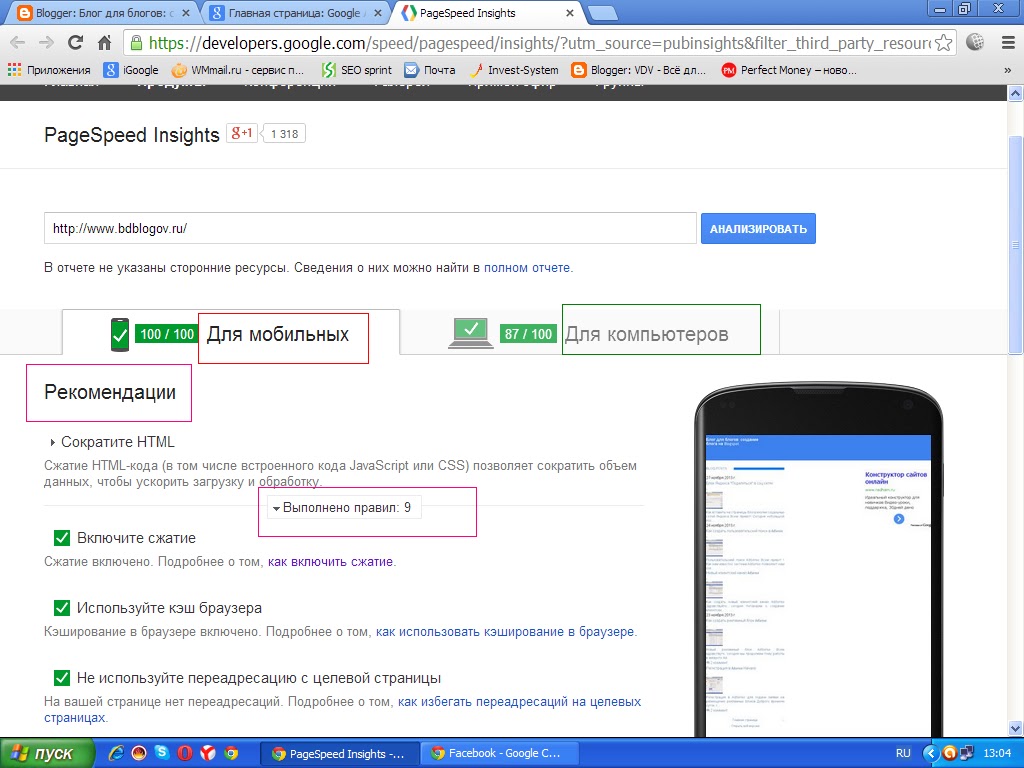
Task: Click the 1 318 share counter
Action: (284, 134)
